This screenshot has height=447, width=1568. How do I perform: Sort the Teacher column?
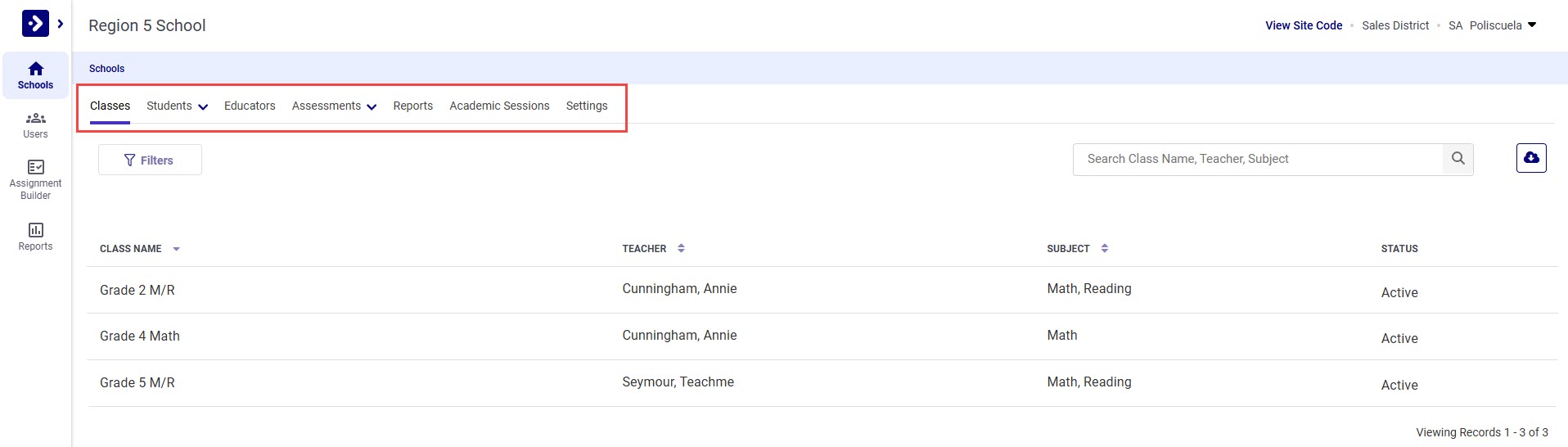[681, 249]
